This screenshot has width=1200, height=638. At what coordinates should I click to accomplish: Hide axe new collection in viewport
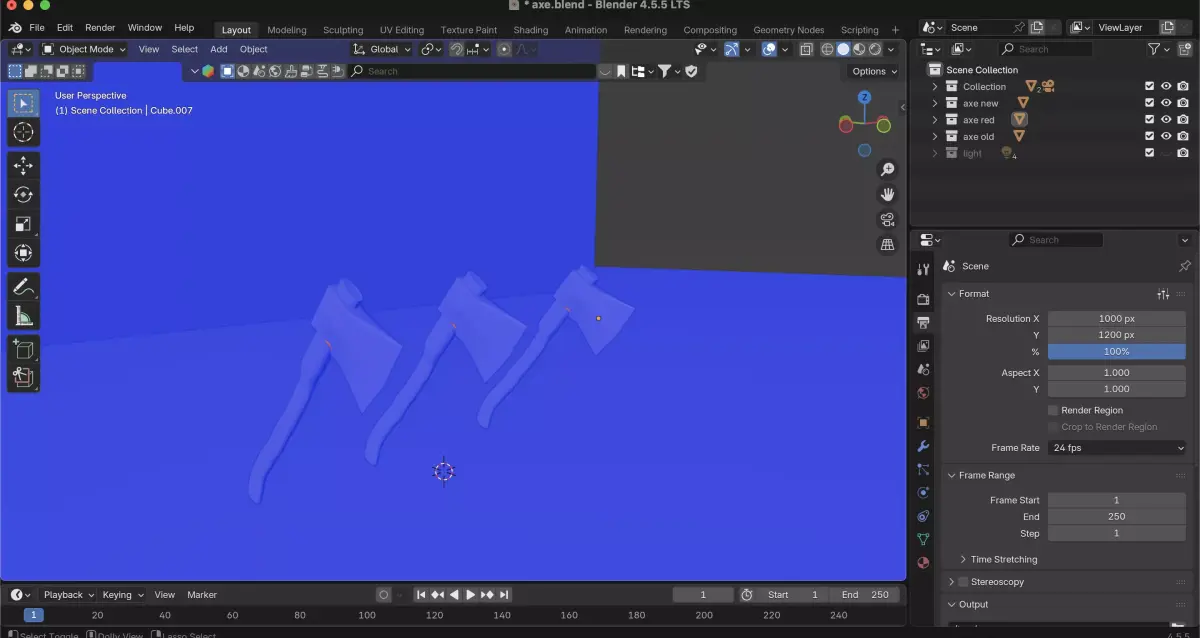click(1166, 103)
